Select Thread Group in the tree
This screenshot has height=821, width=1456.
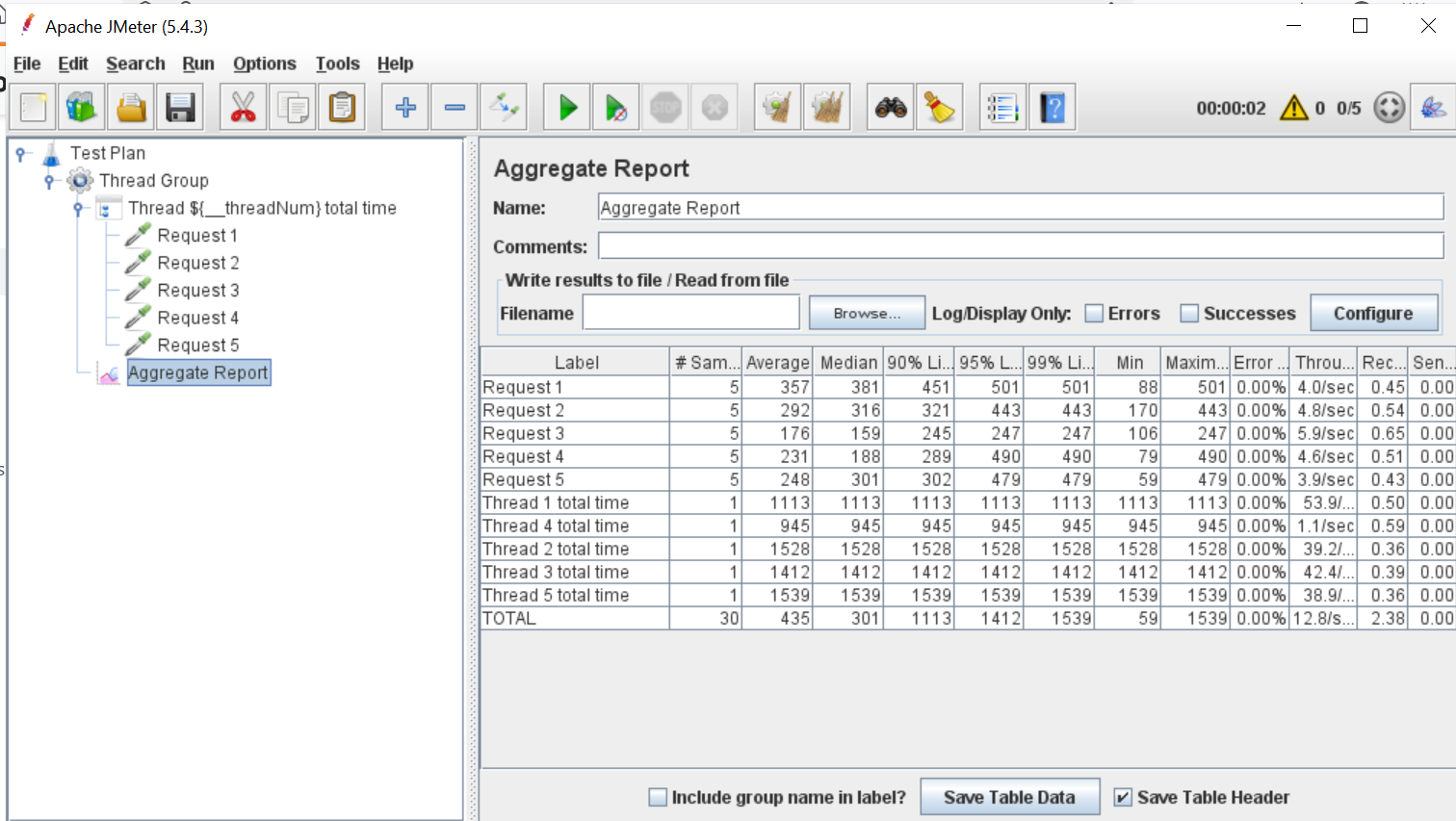[x=154, y=180]
